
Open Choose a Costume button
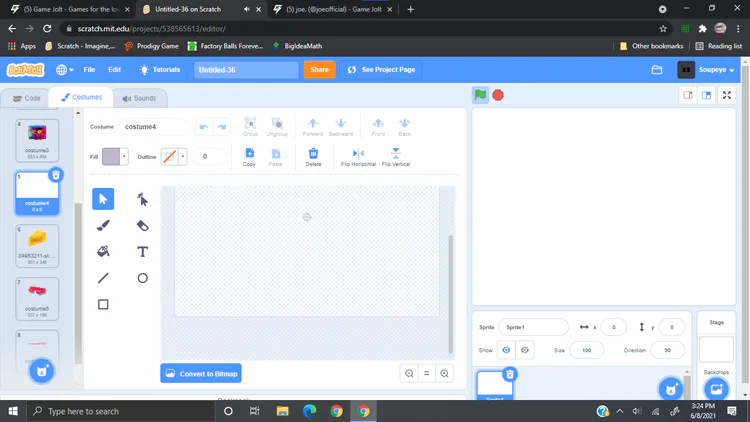tap(42, 370)
